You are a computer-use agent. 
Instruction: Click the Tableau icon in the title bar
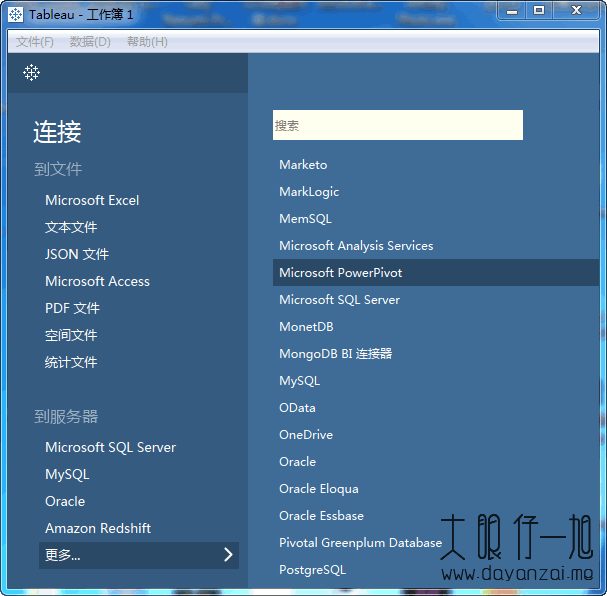(15, 15)
